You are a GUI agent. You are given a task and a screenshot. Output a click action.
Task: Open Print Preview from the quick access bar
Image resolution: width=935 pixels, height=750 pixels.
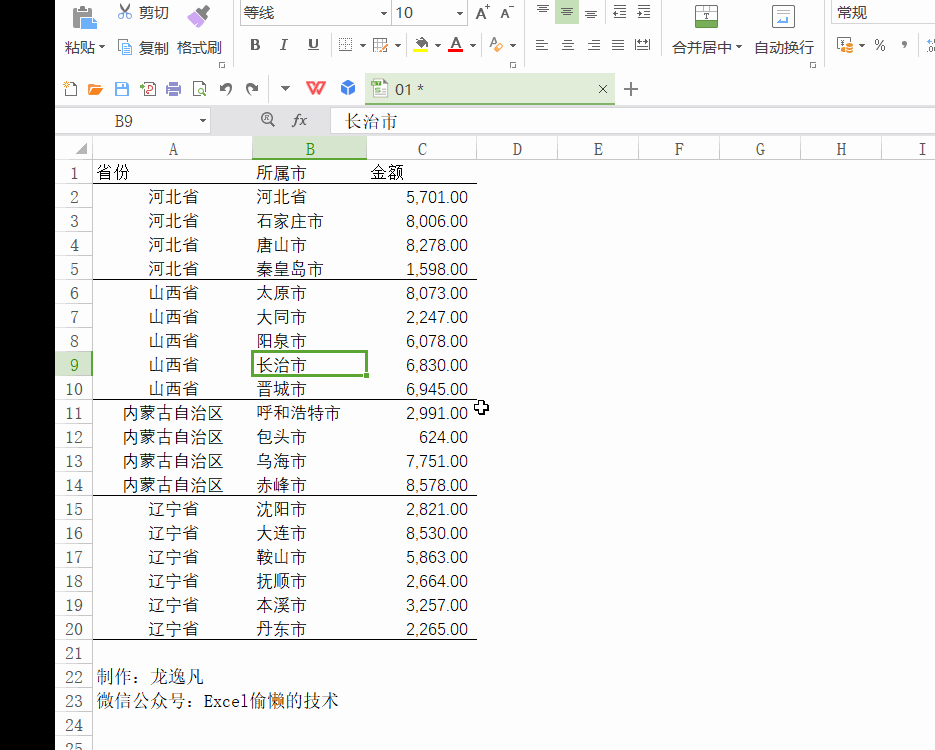click(199, 89)
